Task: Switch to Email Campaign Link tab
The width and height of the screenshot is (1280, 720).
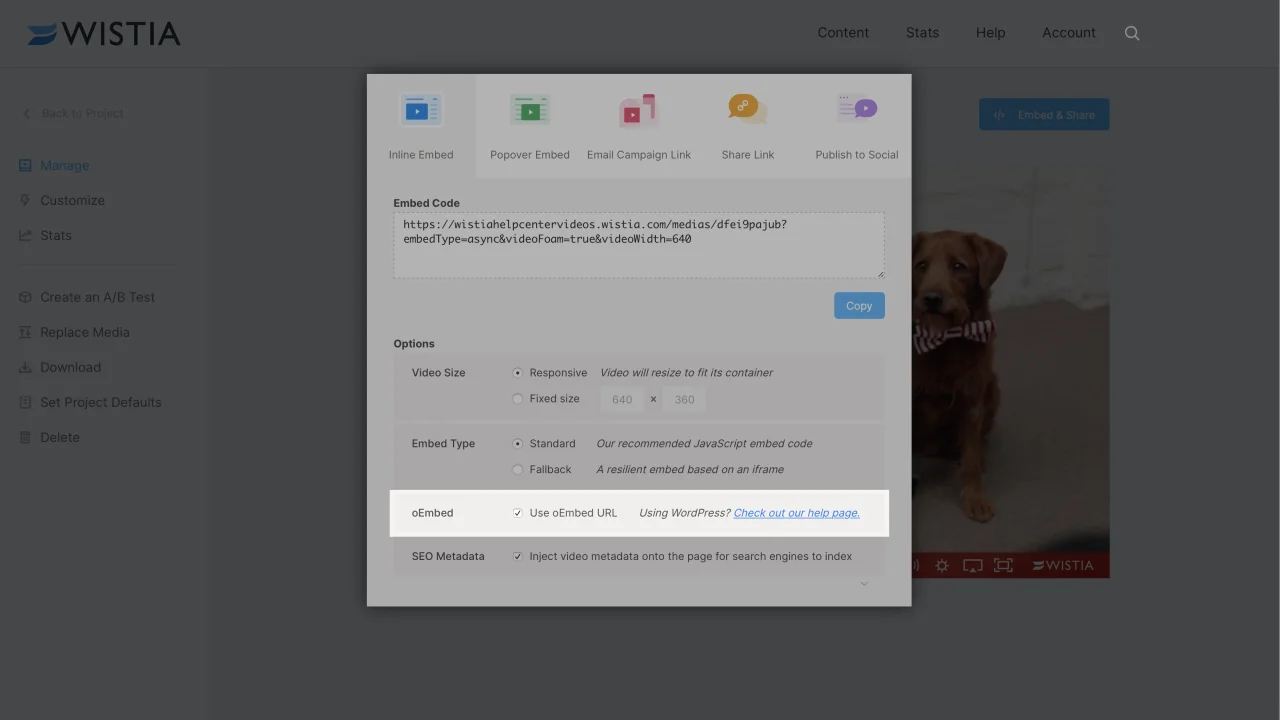Action: point(639,126)
